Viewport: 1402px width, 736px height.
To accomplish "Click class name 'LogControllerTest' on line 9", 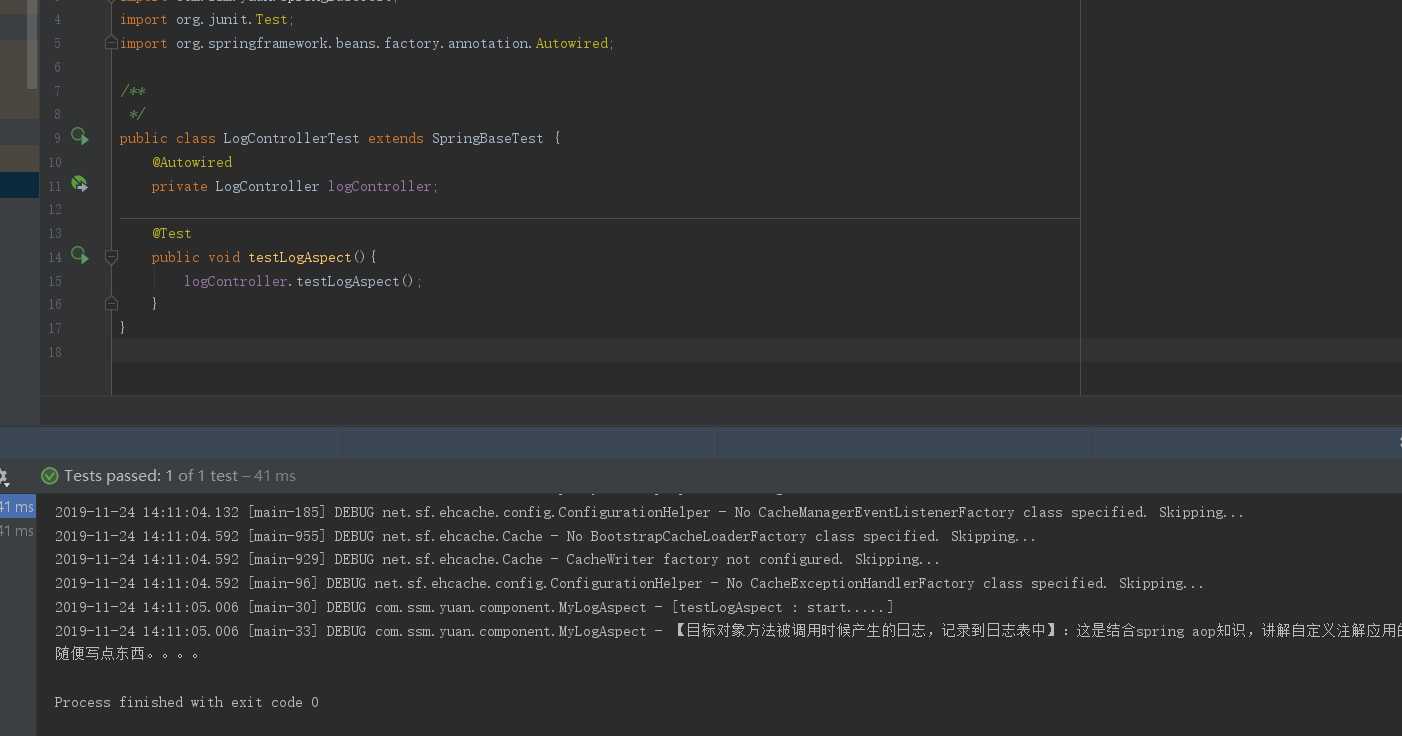I will [x=291, y=138].
